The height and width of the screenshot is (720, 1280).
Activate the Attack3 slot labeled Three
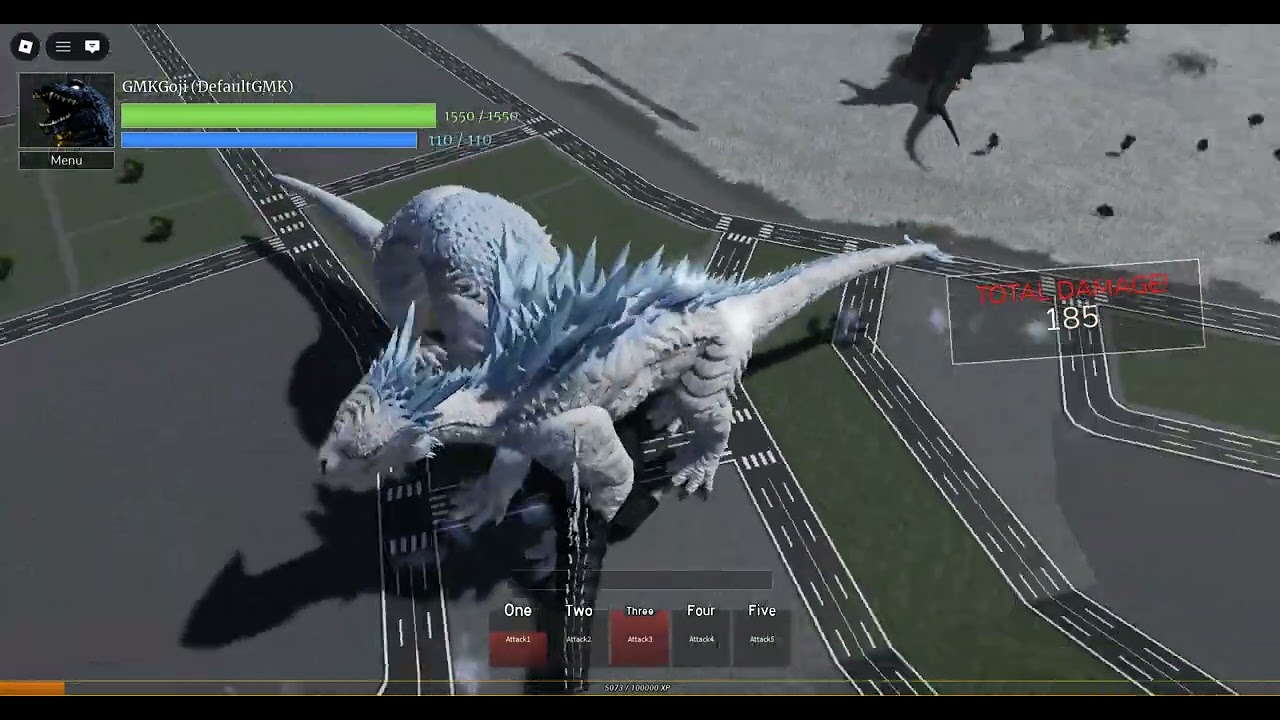tap(640, 639)
